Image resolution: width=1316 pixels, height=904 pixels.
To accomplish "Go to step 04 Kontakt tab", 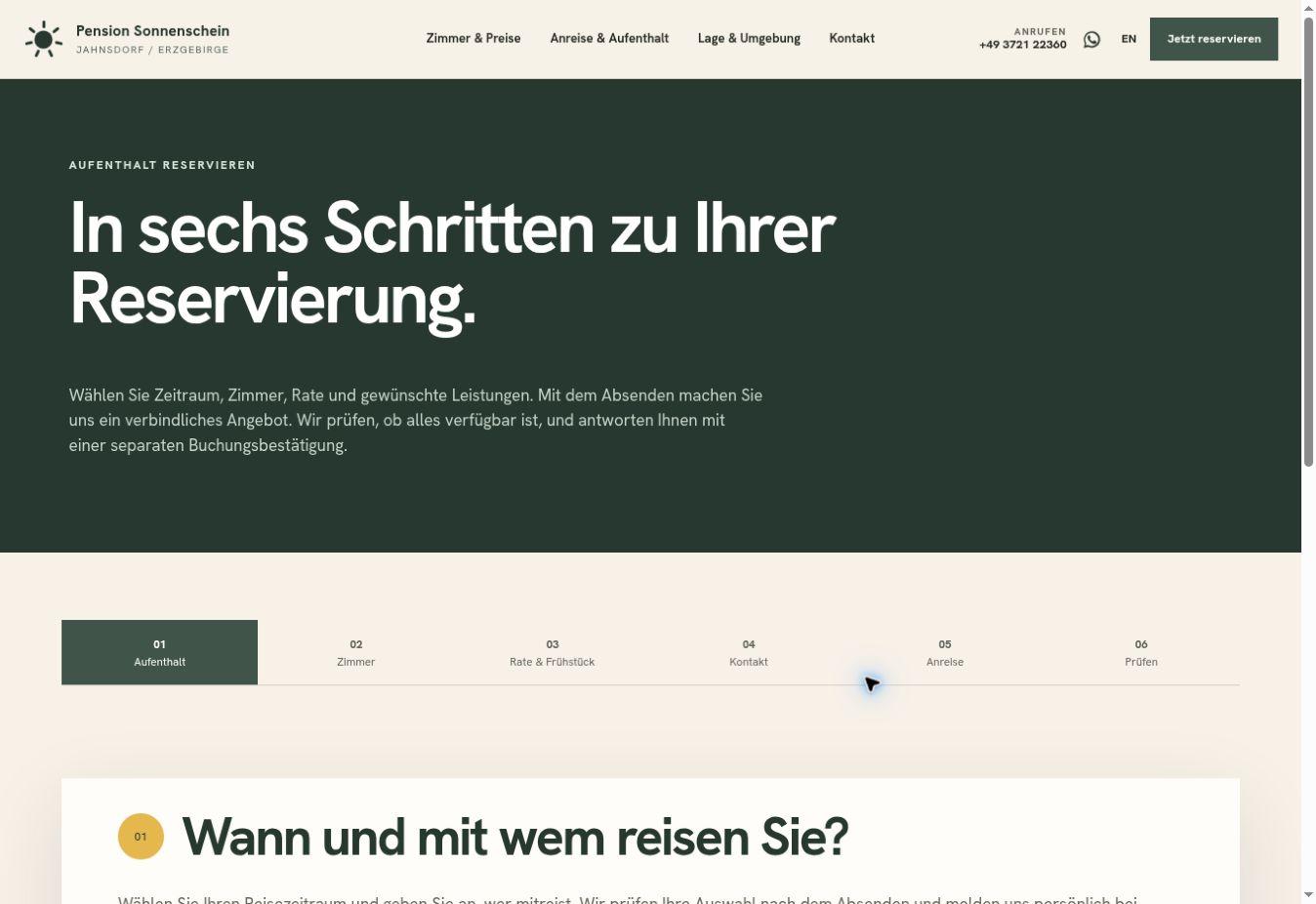I will [x=749, y=652].
